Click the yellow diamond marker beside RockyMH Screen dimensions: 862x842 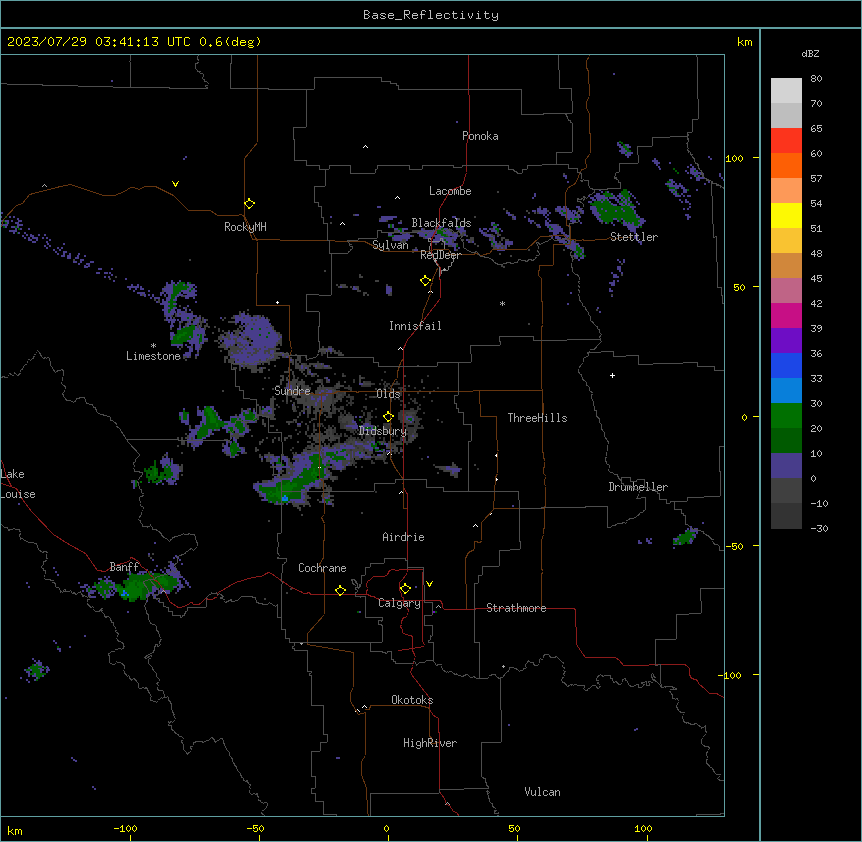[249, 204]
